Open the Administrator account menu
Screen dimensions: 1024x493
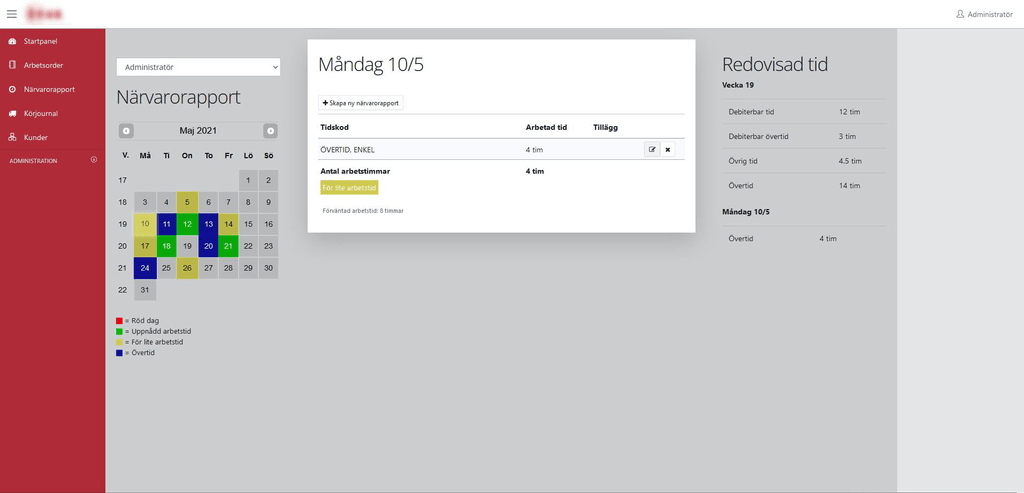tap(984, 14)
